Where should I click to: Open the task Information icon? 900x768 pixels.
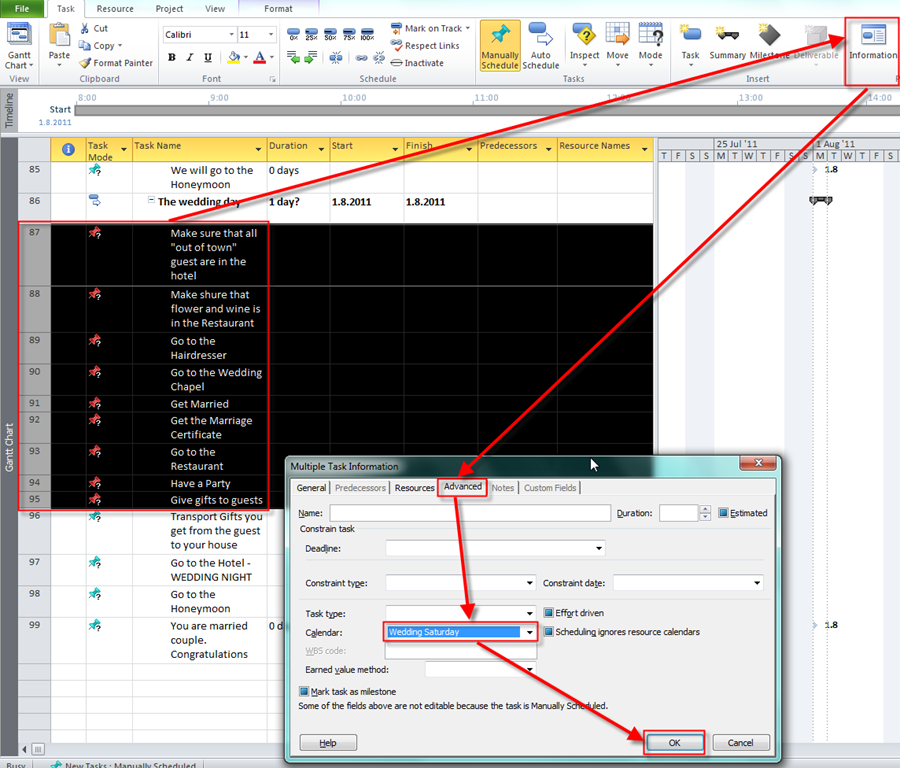point(873,37)
